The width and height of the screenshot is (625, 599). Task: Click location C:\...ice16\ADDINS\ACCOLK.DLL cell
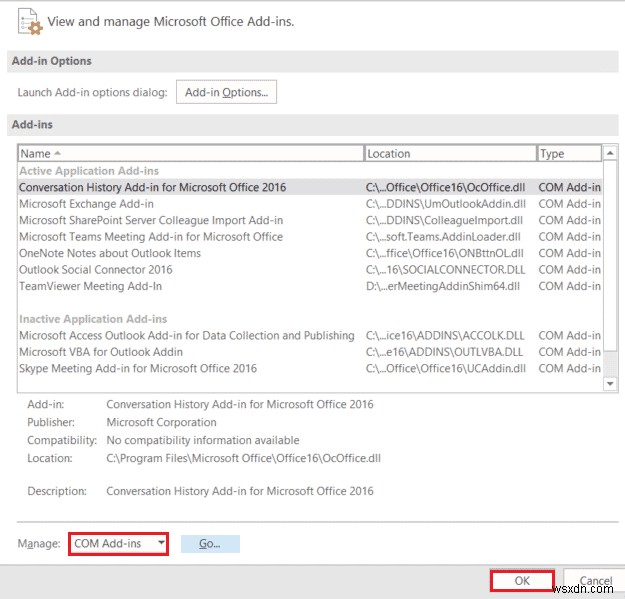click(445, 336)
